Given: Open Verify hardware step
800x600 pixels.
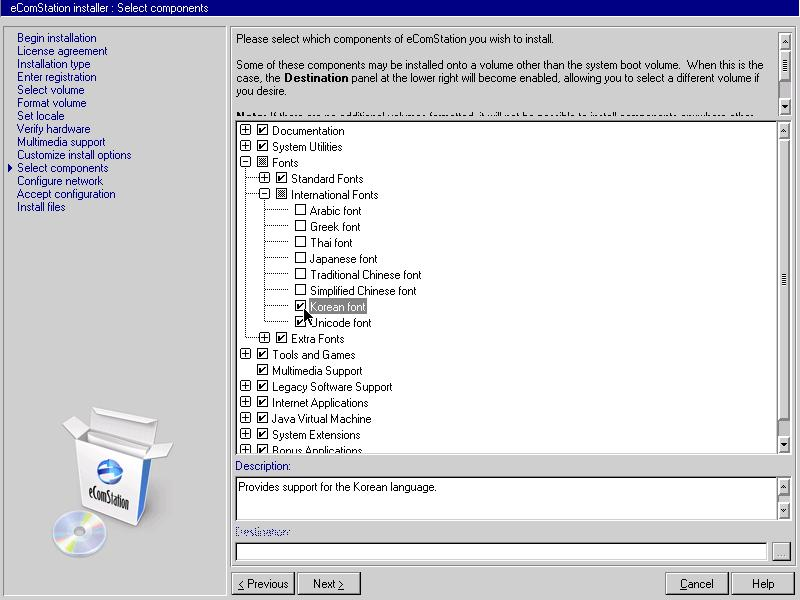Looking at the screenshot, I should pyautogui.click(x=54, y=129).
